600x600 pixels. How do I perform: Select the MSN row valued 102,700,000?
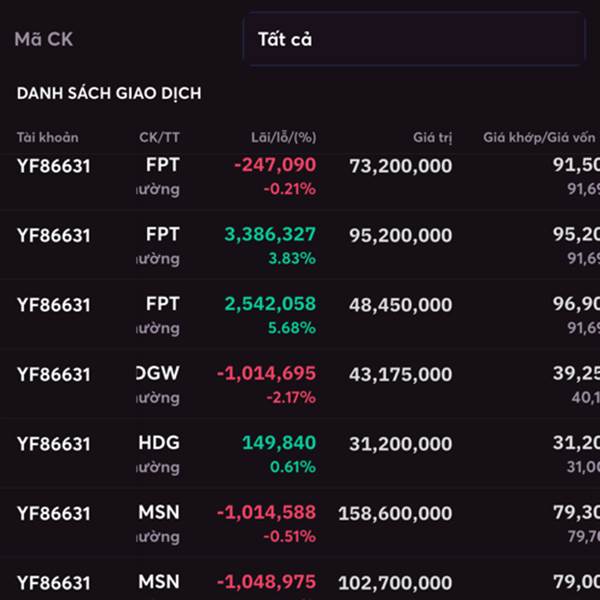pos(395,582)
